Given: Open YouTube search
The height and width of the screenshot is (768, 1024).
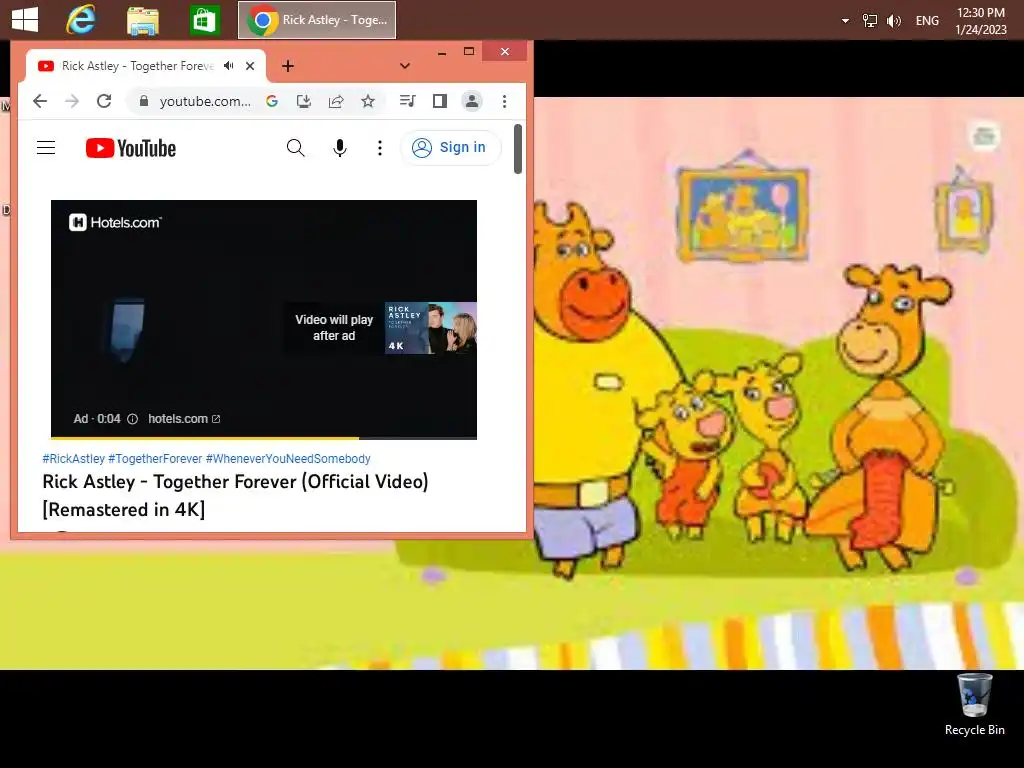Looking at the screenshot, I should [296, 148].
